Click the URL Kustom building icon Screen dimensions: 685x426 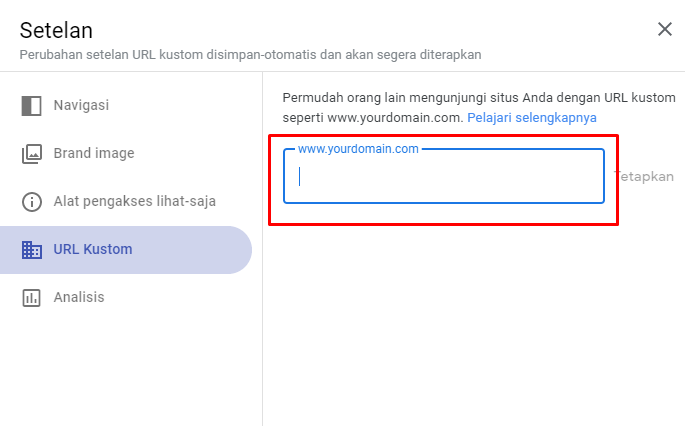(32, 250)
